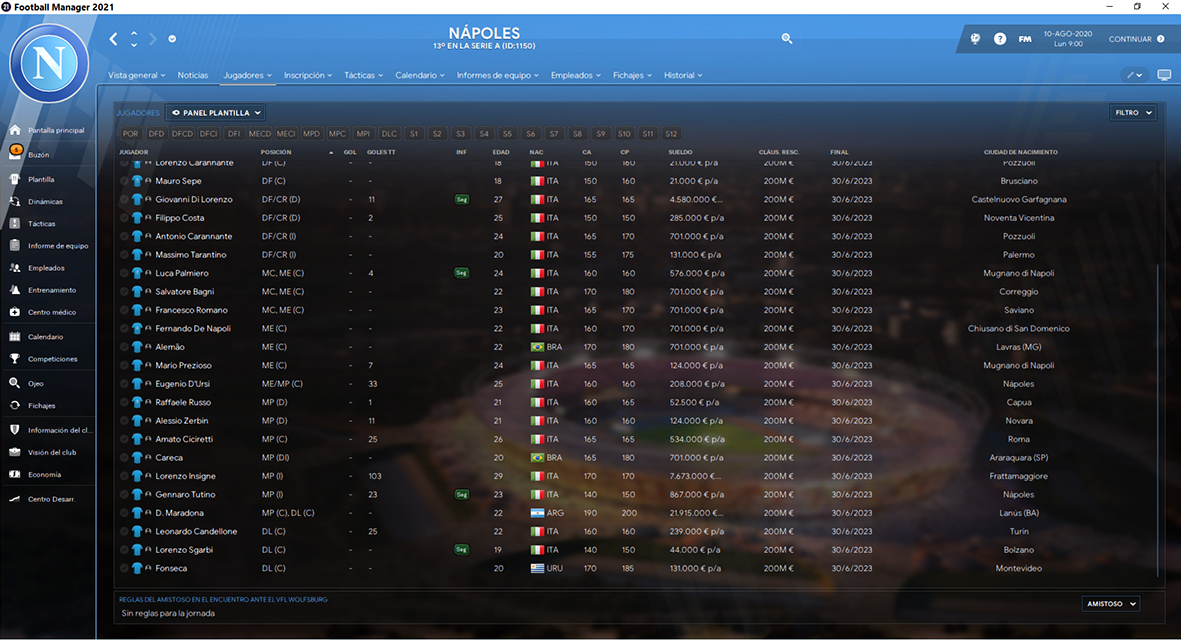Viewport: 1181px width, 640px height.
Task: Expand the Empleados top menu
Action: [575, 75]
